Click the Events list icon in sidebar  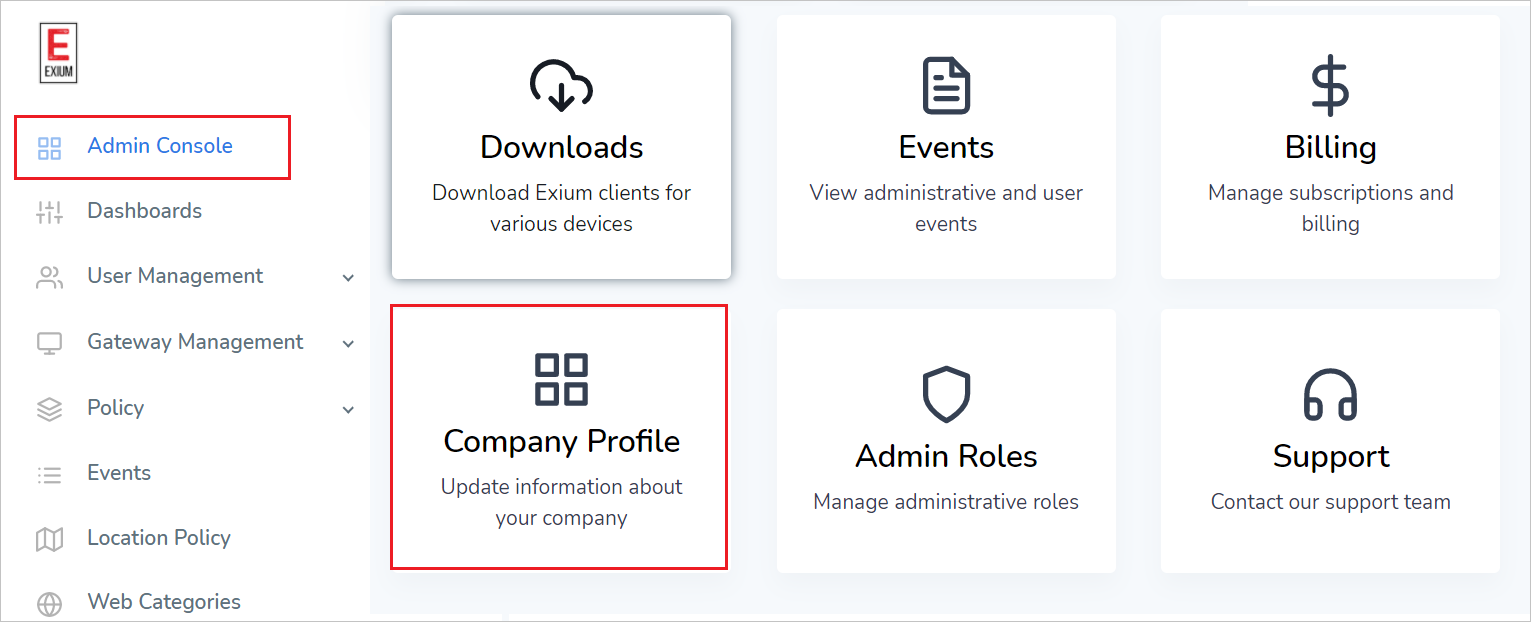point(49,475)
